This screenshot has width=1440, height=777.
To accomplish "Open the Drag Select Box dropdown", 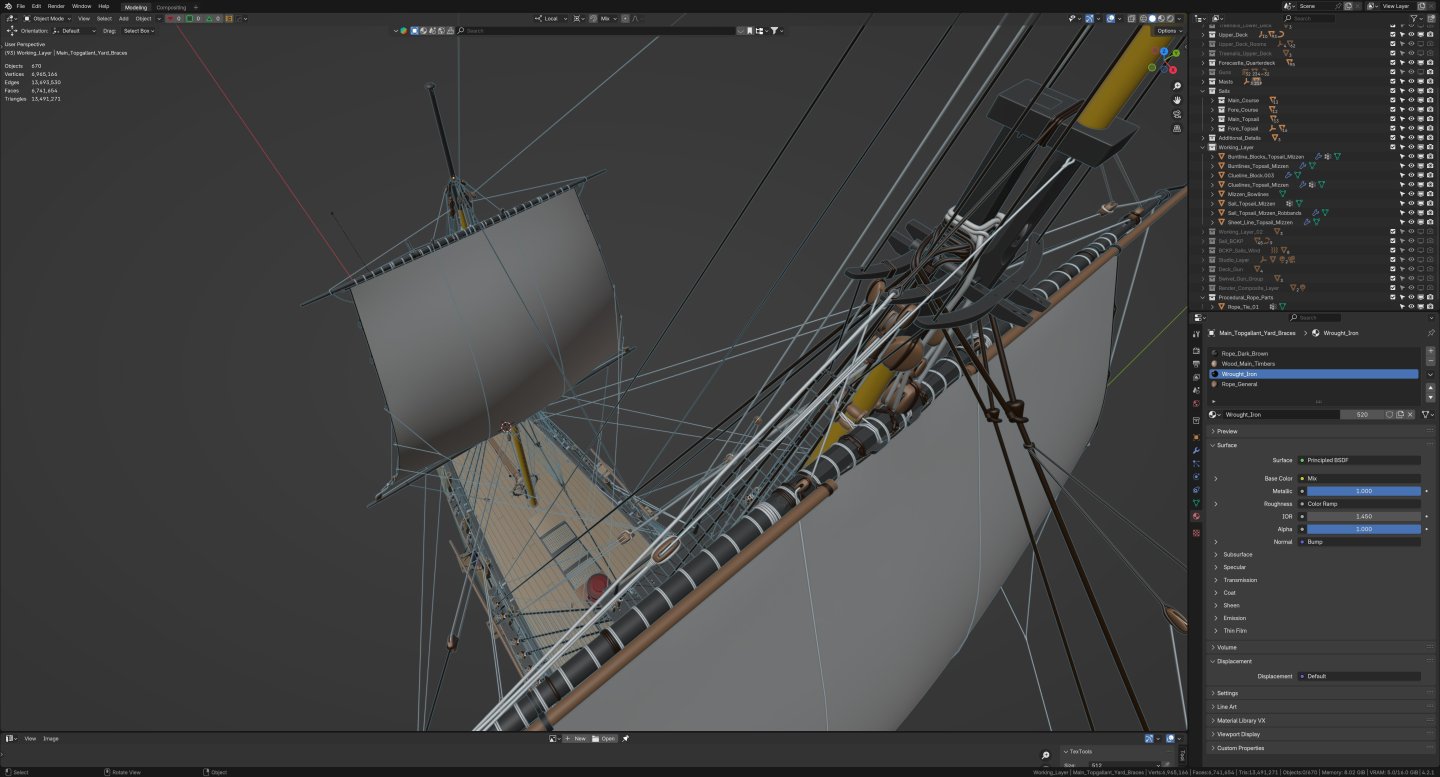I will (x=139, y=31).
